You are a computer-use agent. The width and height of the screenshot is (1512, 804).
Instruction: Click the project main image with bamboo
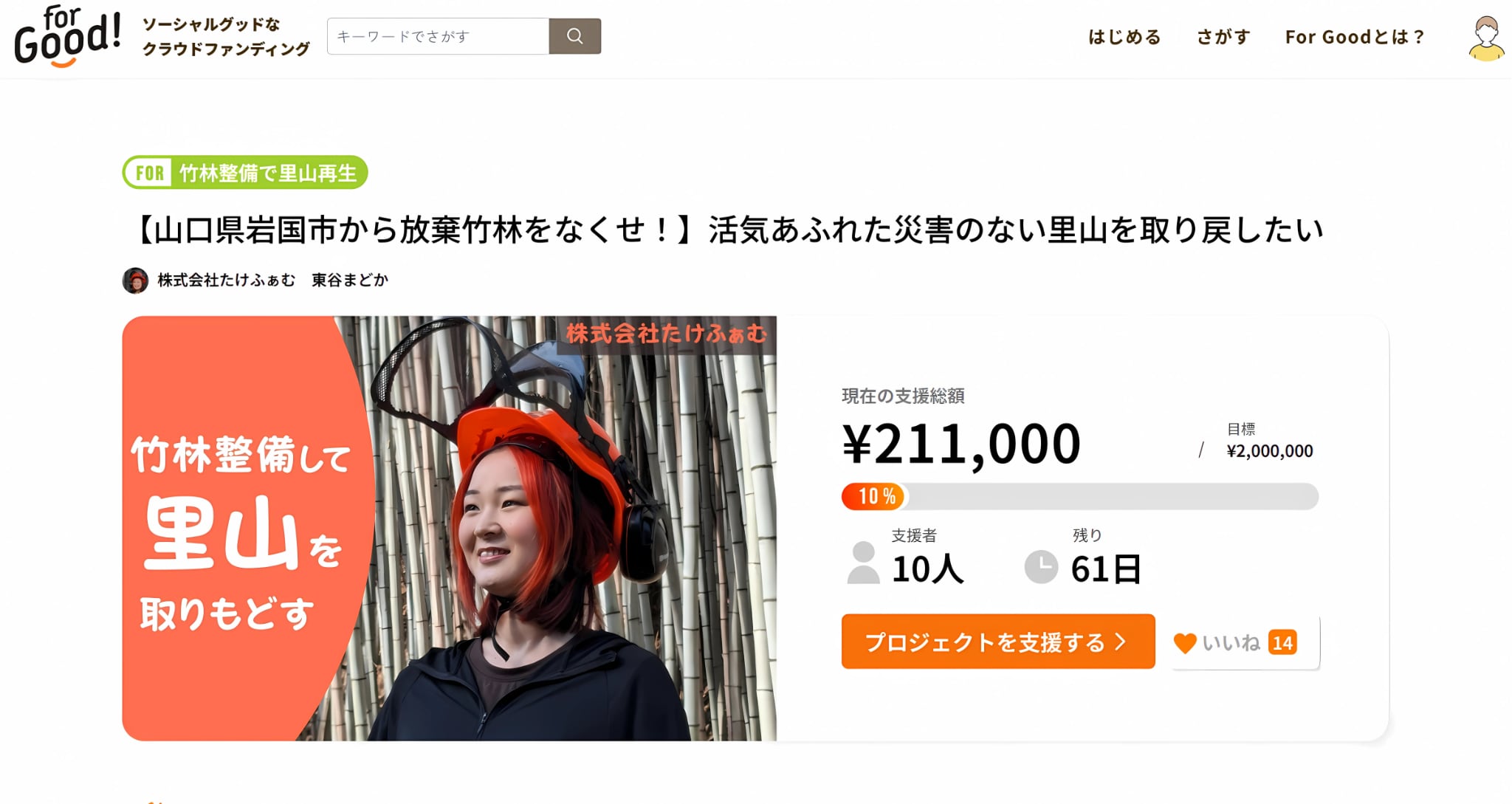tap(449, 529)
